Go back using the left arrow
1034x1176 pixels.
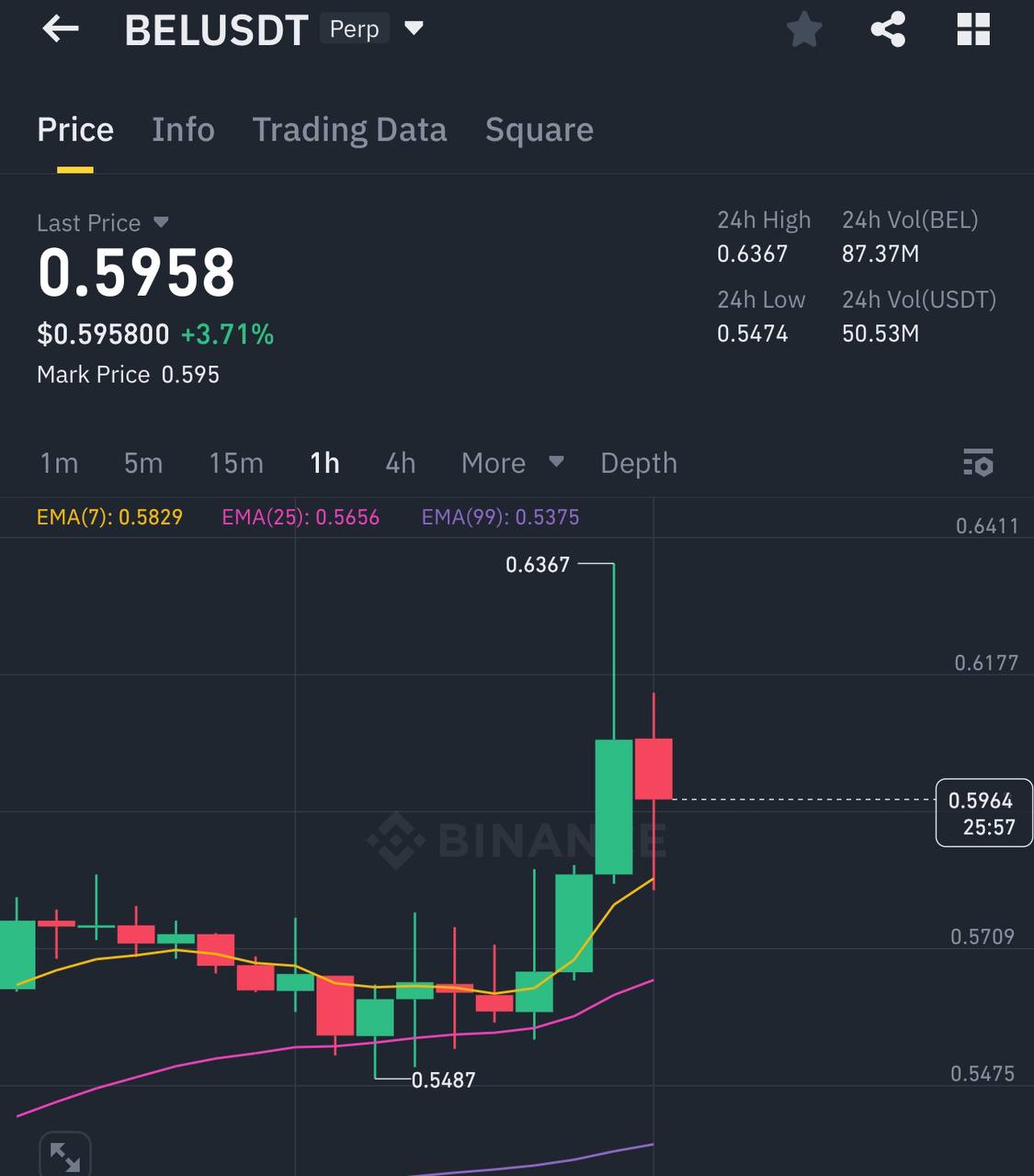[61, 29]
